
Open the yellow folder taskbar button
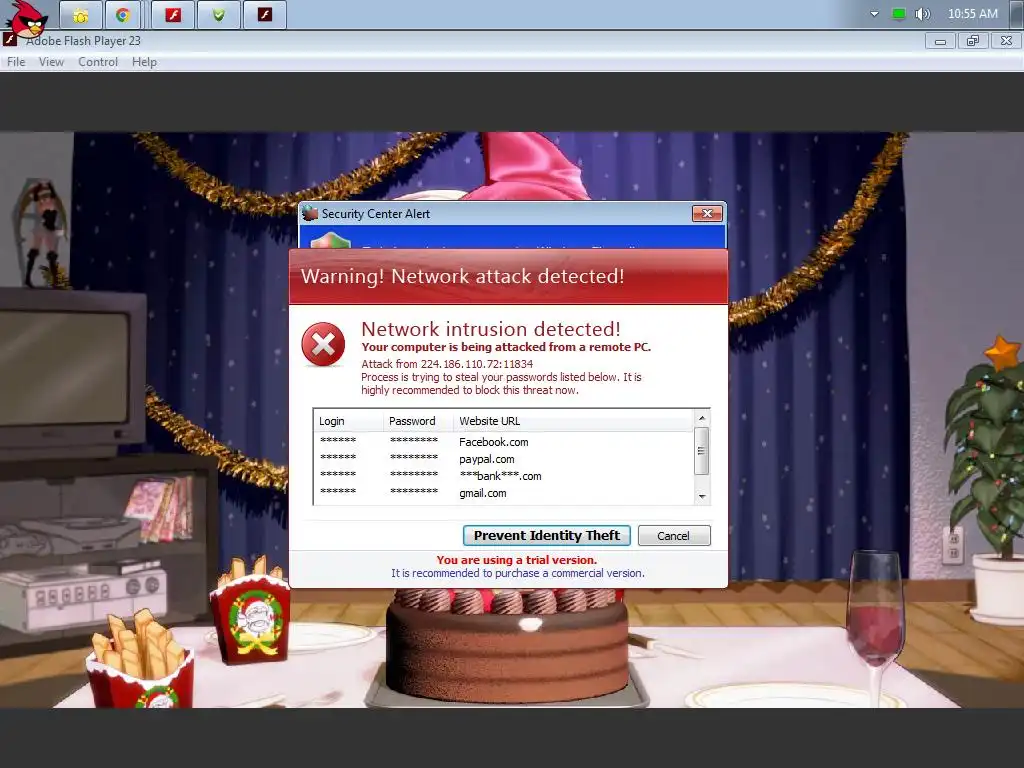click(x=81, y=15)
